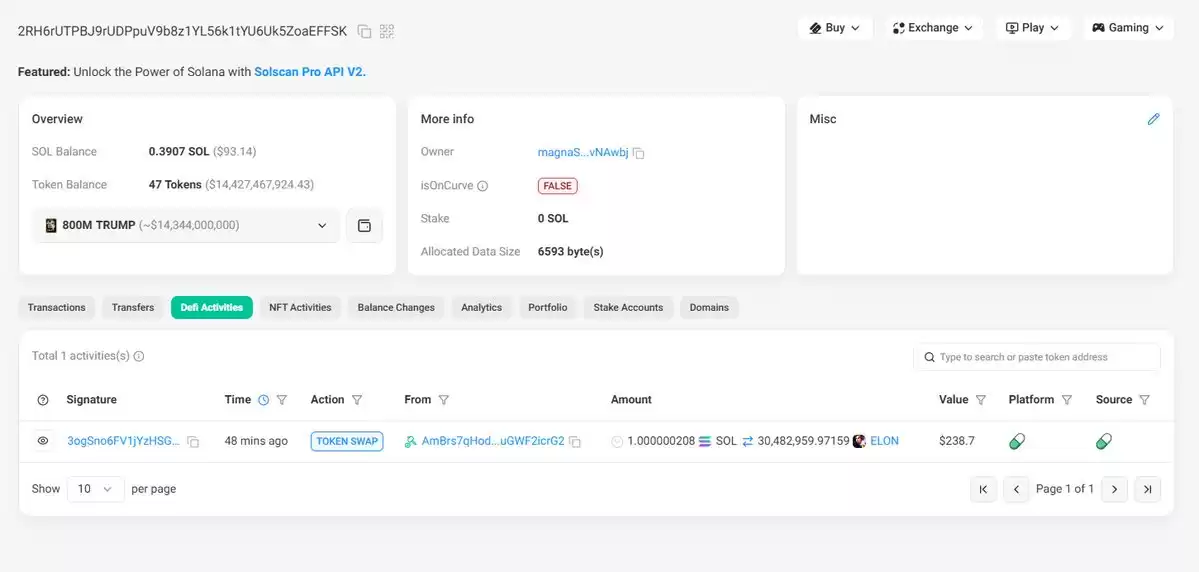Click the source pill icon in row

point(1103,441)
